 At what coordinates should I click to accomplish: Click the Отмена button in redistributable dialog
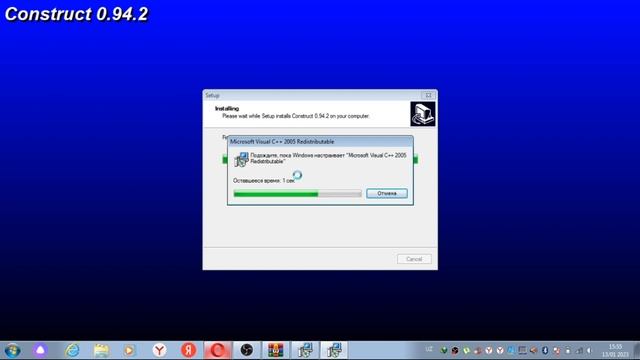coord(387,193)
